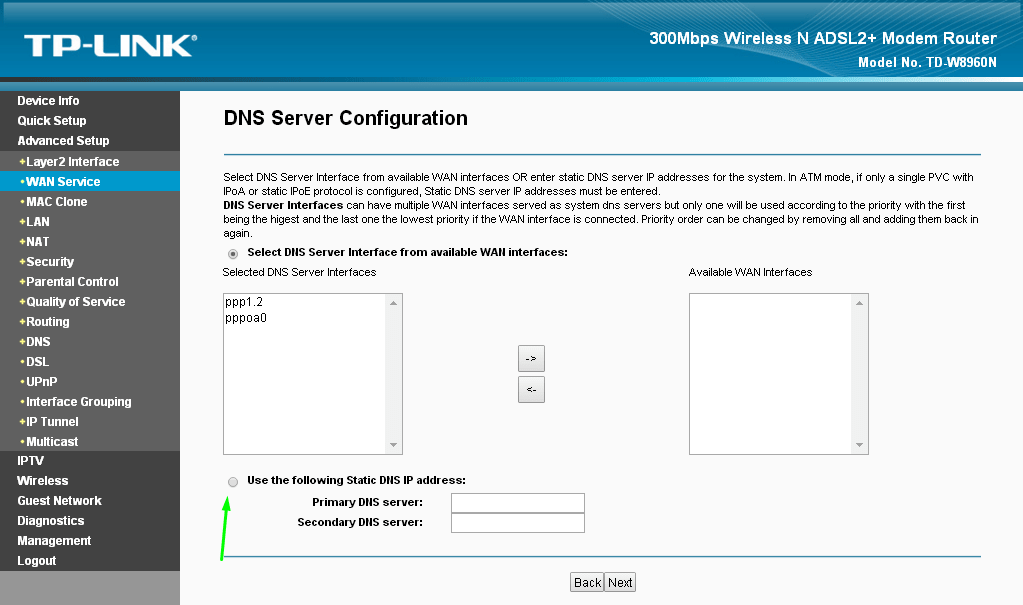The height and width of the screenshot is (605, 1023).
Task: Choose pppoa0 interface entry
Action: (x=247, y=318)
